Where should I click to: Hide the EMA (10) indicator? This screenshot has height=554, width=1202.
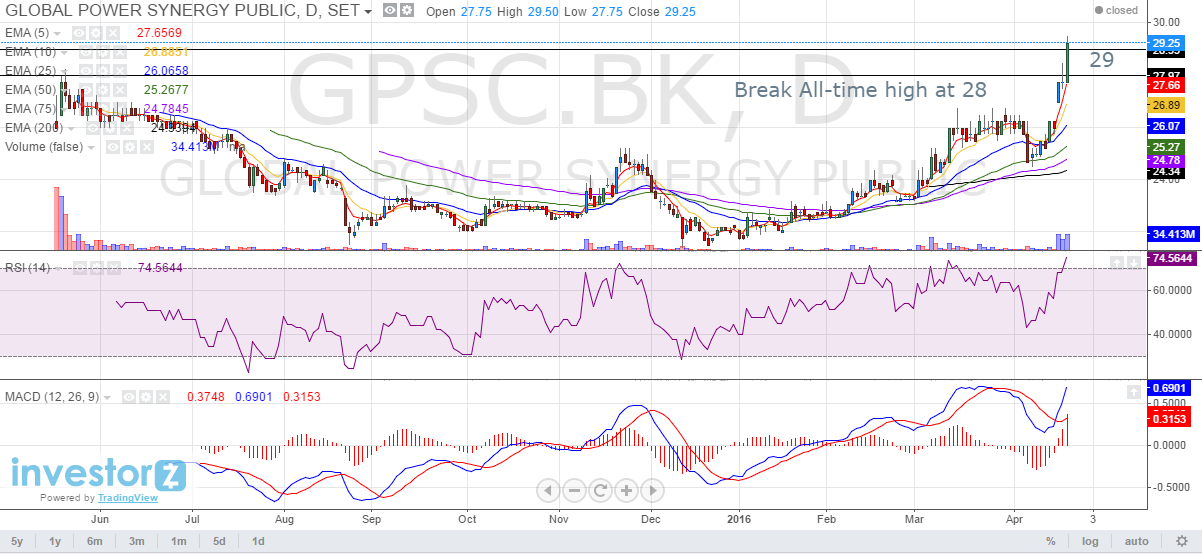click(86, 52)
